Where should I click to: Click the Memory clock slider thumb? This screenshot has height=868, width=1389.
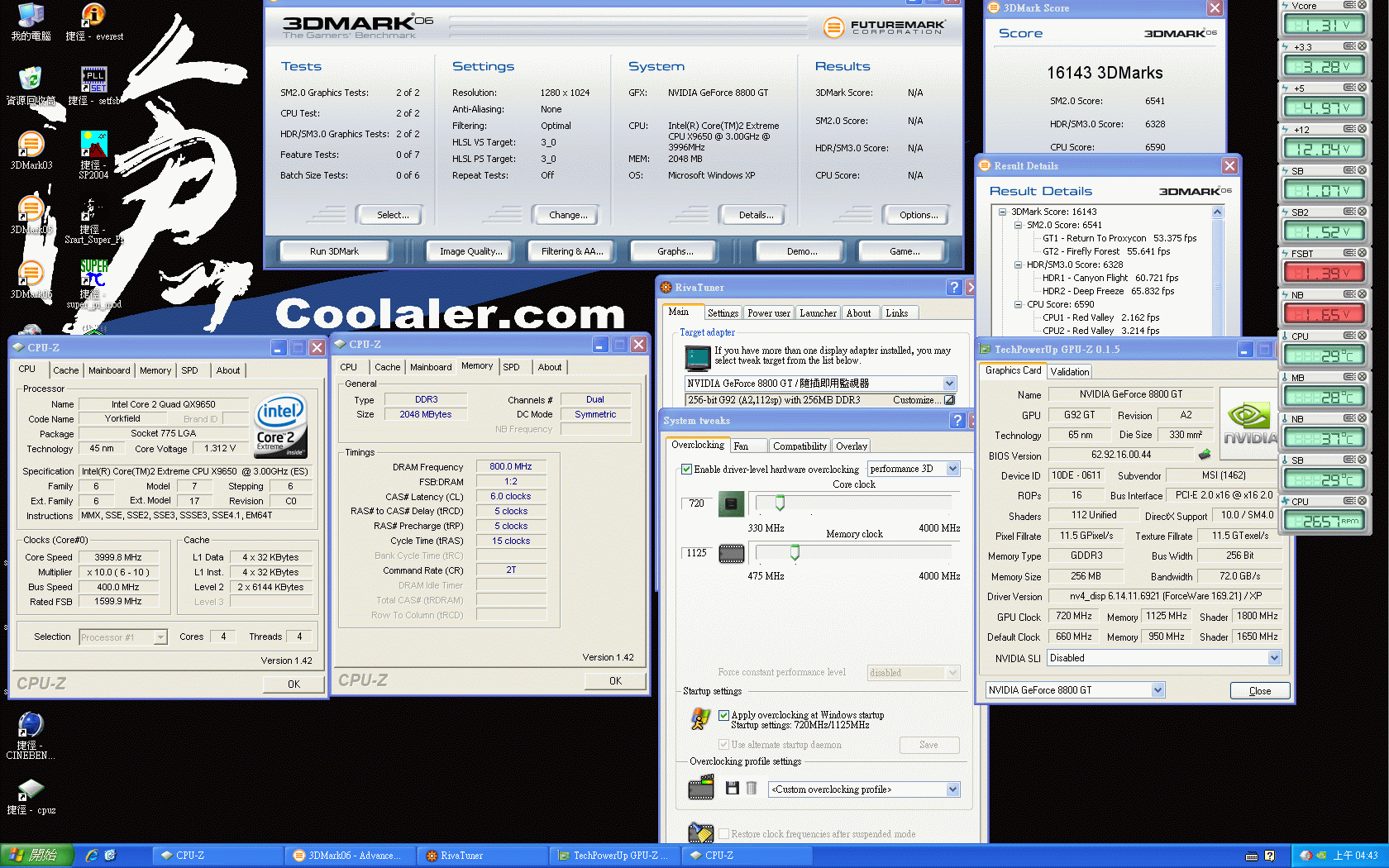coord(795,552)
